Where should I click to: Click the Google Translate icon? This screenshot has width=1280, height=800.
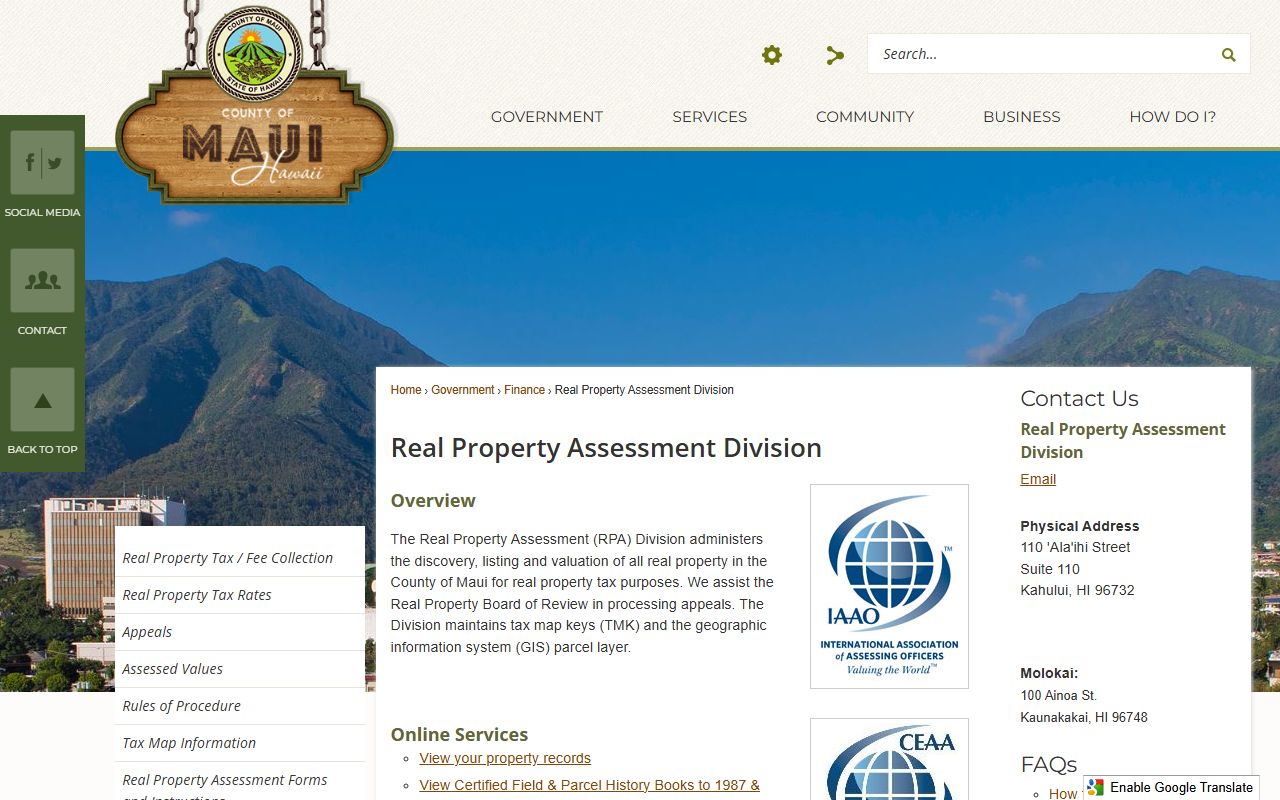[x=1096, y=787]
